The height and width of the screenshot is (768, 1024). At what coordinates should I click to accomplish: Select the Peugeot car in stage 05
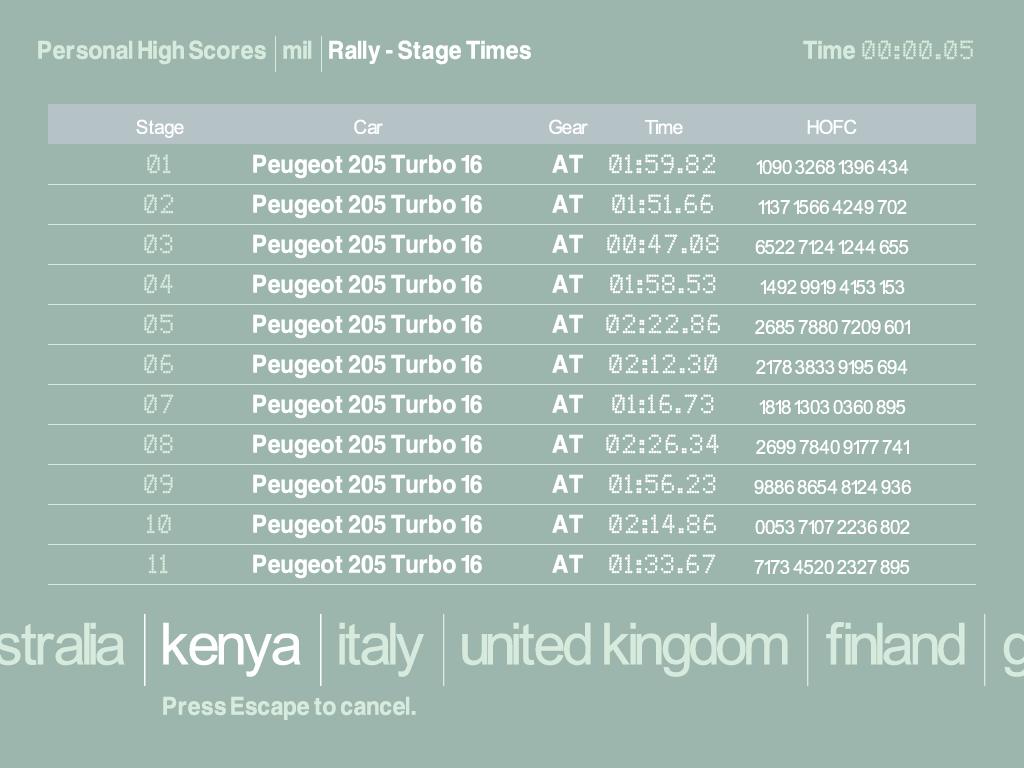click(367, 325)
